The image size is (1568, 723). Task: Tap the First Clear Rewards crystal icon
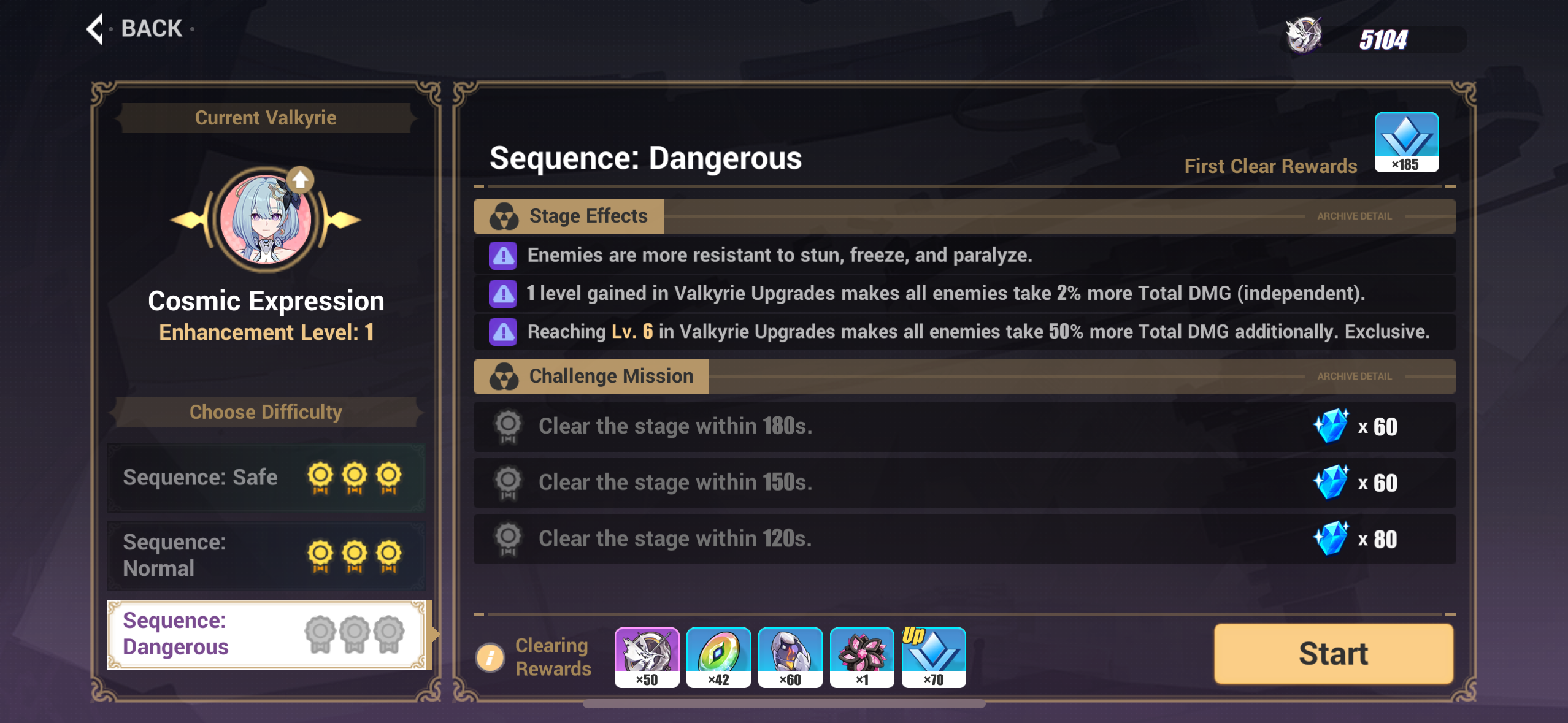point(1406,142)
